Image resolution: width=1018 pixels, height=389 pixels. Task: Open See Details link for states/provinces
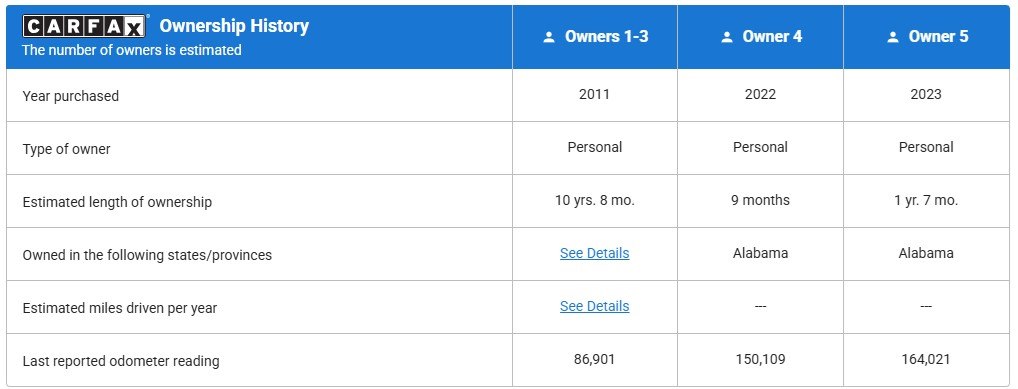(595, 253)
